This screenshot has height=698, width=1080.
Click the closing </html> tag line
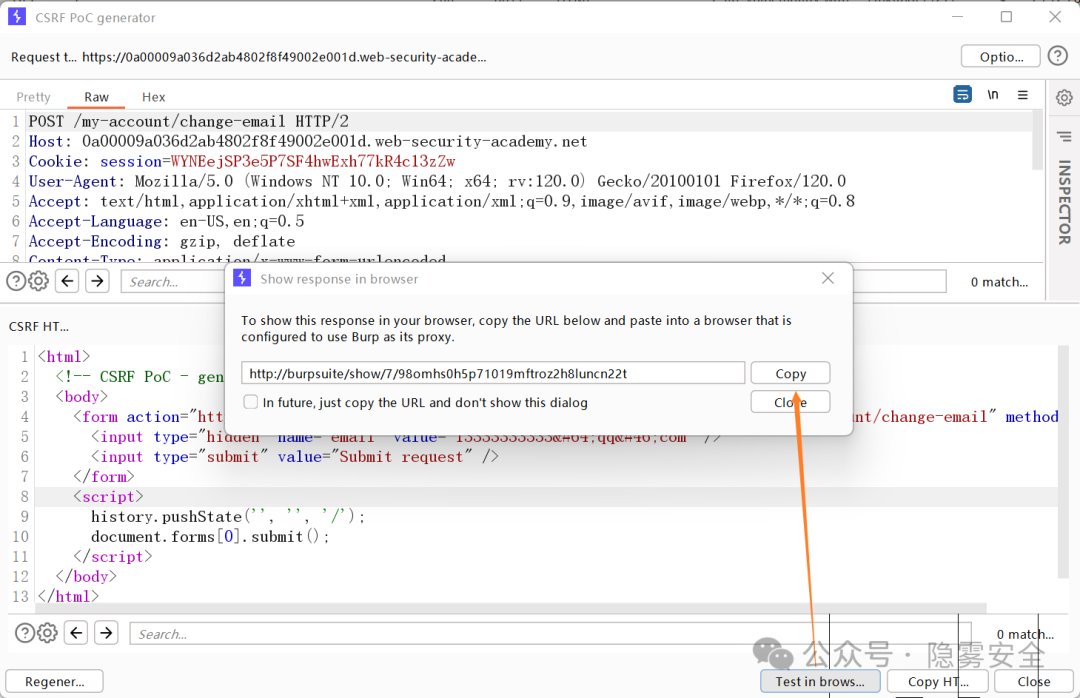68,596
